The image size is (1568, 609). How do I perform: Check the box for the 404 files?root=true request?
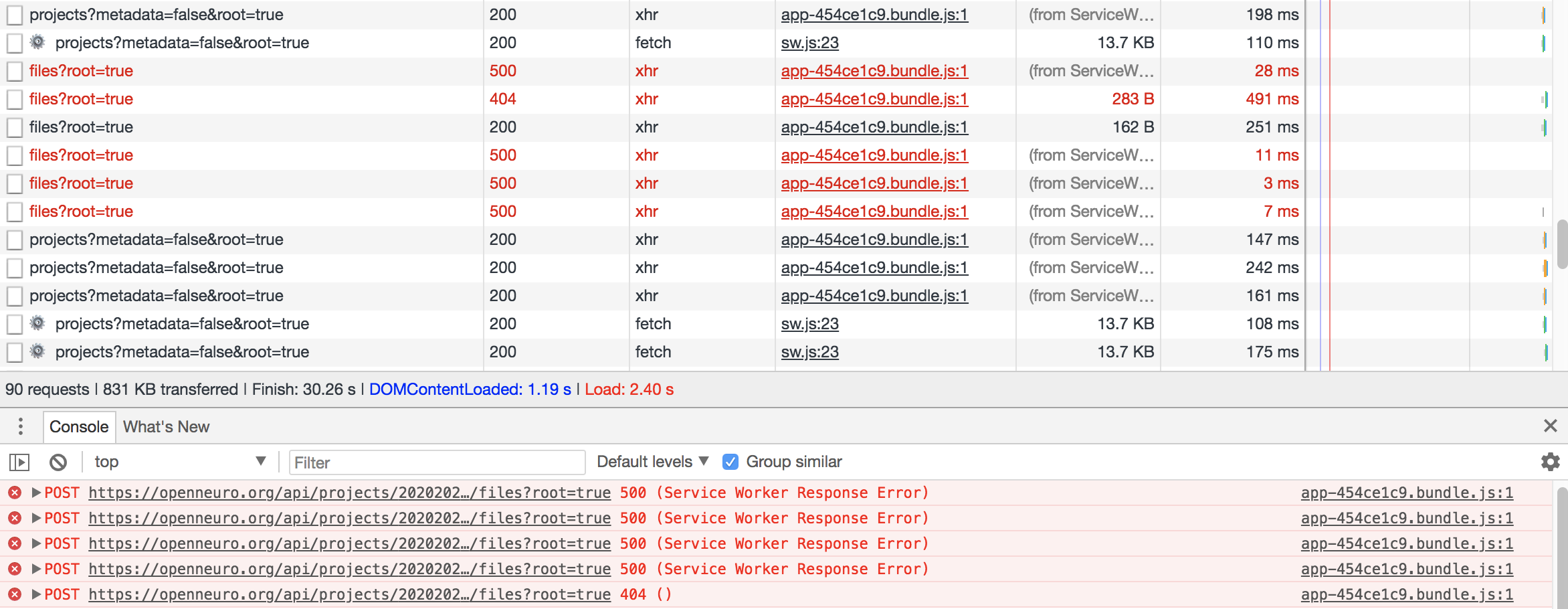click(x=13, y=98)
